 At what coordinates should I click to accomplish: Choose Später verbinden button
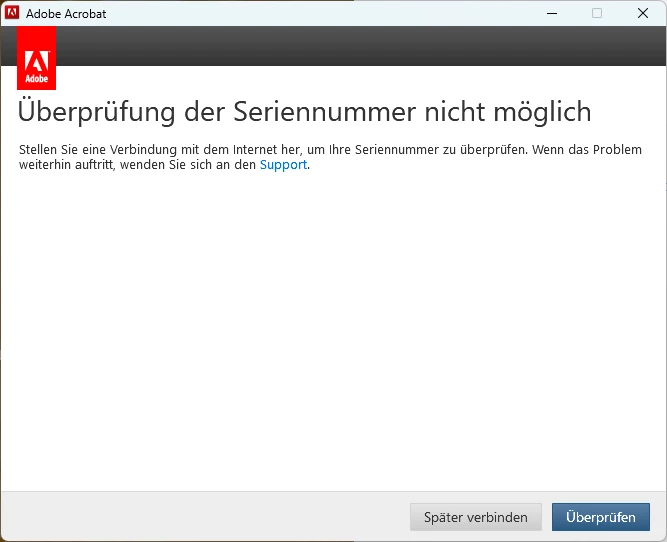476,517
